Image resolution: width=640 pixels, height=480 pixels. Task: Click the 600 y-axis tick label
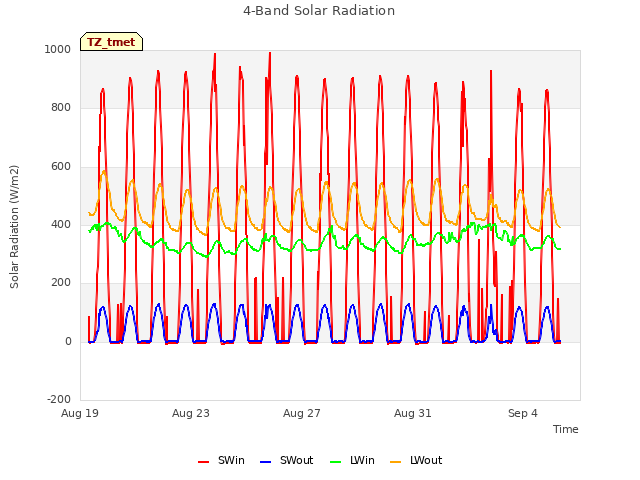pos(61,167)
